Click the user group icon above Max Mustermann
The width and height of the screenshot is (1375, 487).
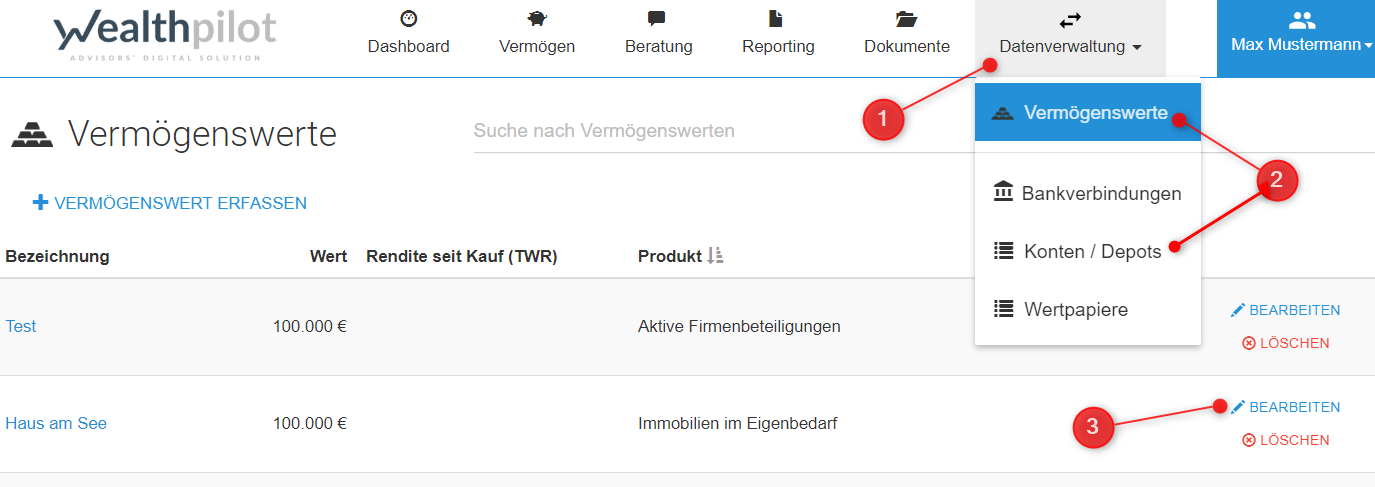[1302, 20]
